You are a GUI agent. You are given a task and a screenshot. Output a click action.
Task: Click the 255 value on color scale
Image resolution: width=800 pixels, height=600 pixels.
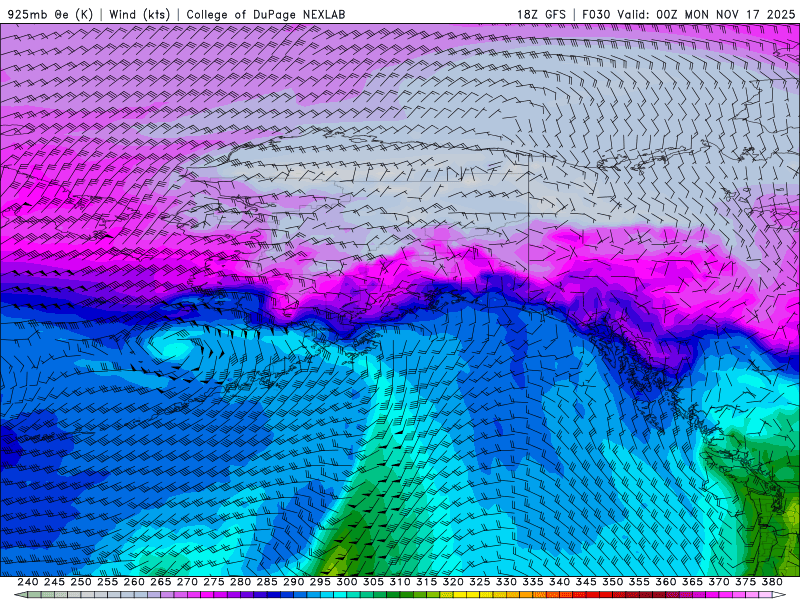[107, 582]
